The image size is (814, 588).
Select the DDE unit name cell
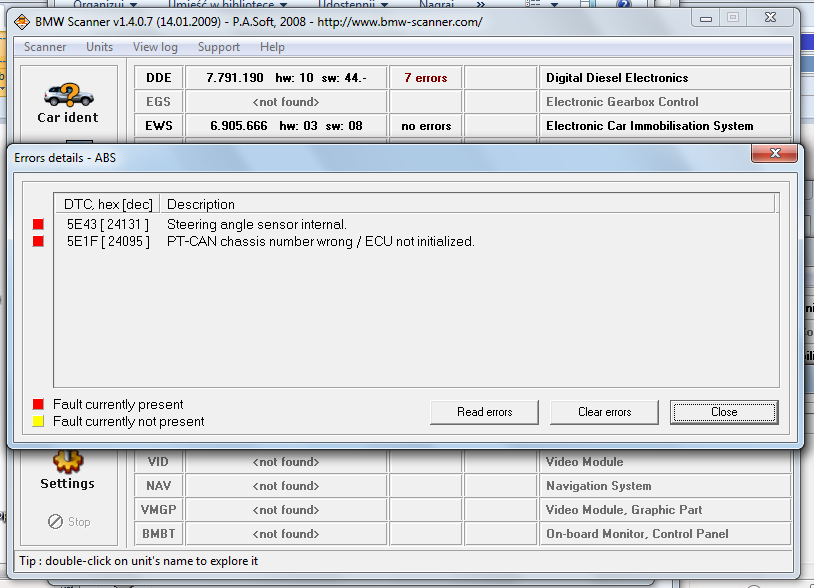click(159, 78)
